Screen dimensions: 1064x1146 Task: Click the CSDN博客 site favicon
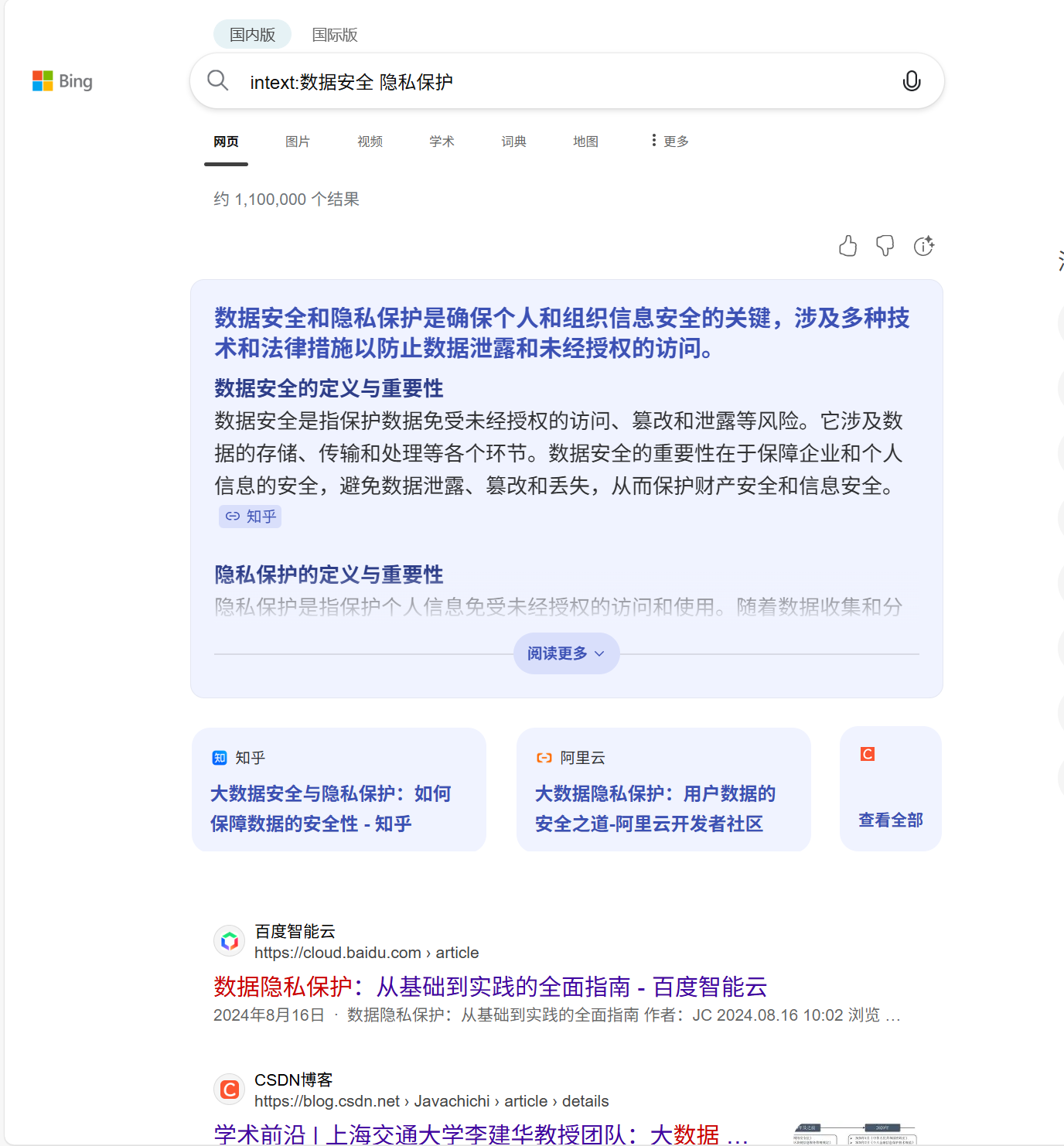pos(229,1089)
